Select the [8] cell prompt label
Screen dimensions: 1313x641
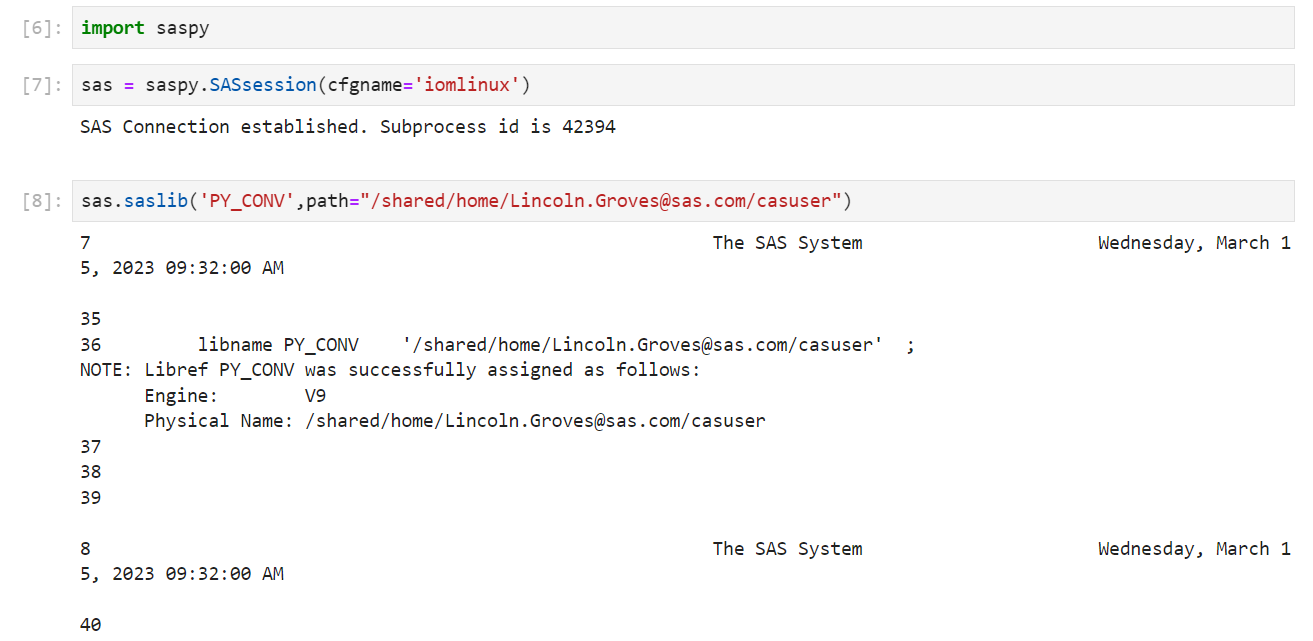tap(42, 202)
